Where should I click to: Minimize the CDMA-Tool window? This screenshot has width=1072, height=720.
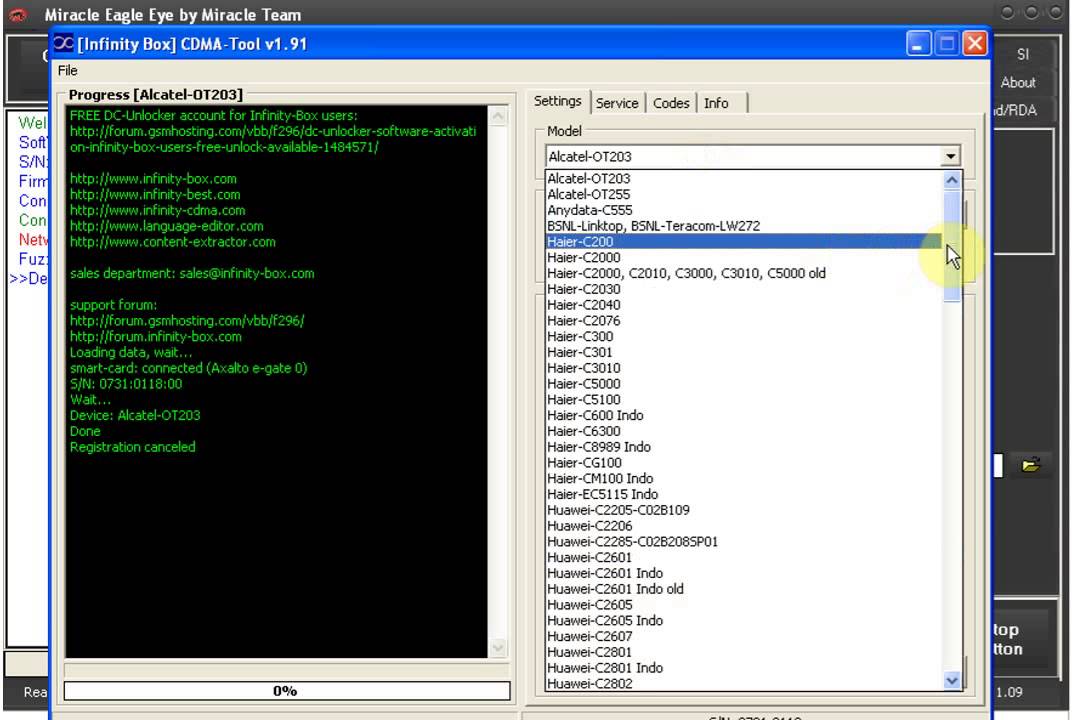click(x=918, y=44)
